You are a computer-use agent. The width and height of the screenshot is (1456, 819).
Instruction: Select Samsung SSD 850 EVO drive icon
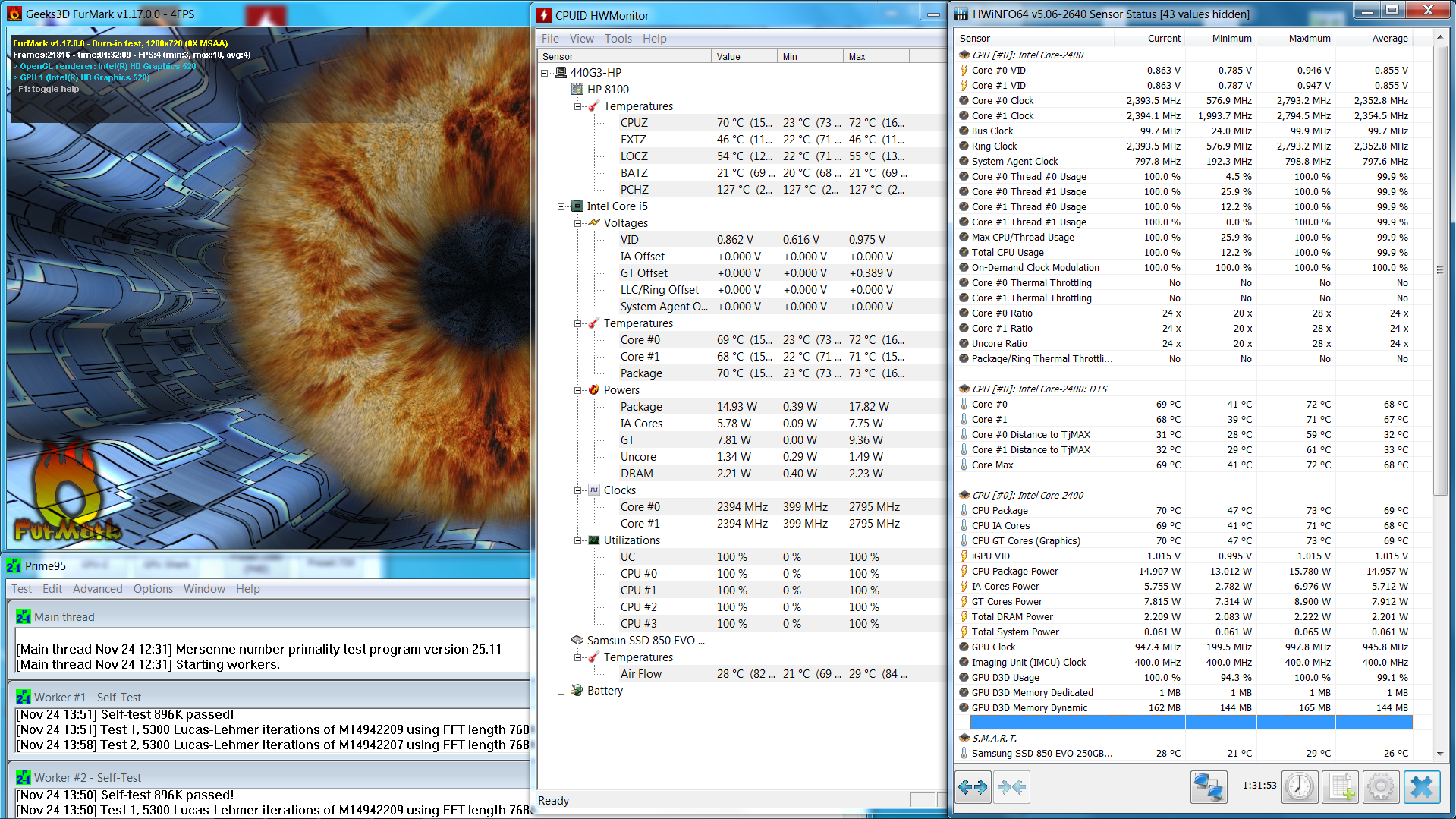coord(577,640)
